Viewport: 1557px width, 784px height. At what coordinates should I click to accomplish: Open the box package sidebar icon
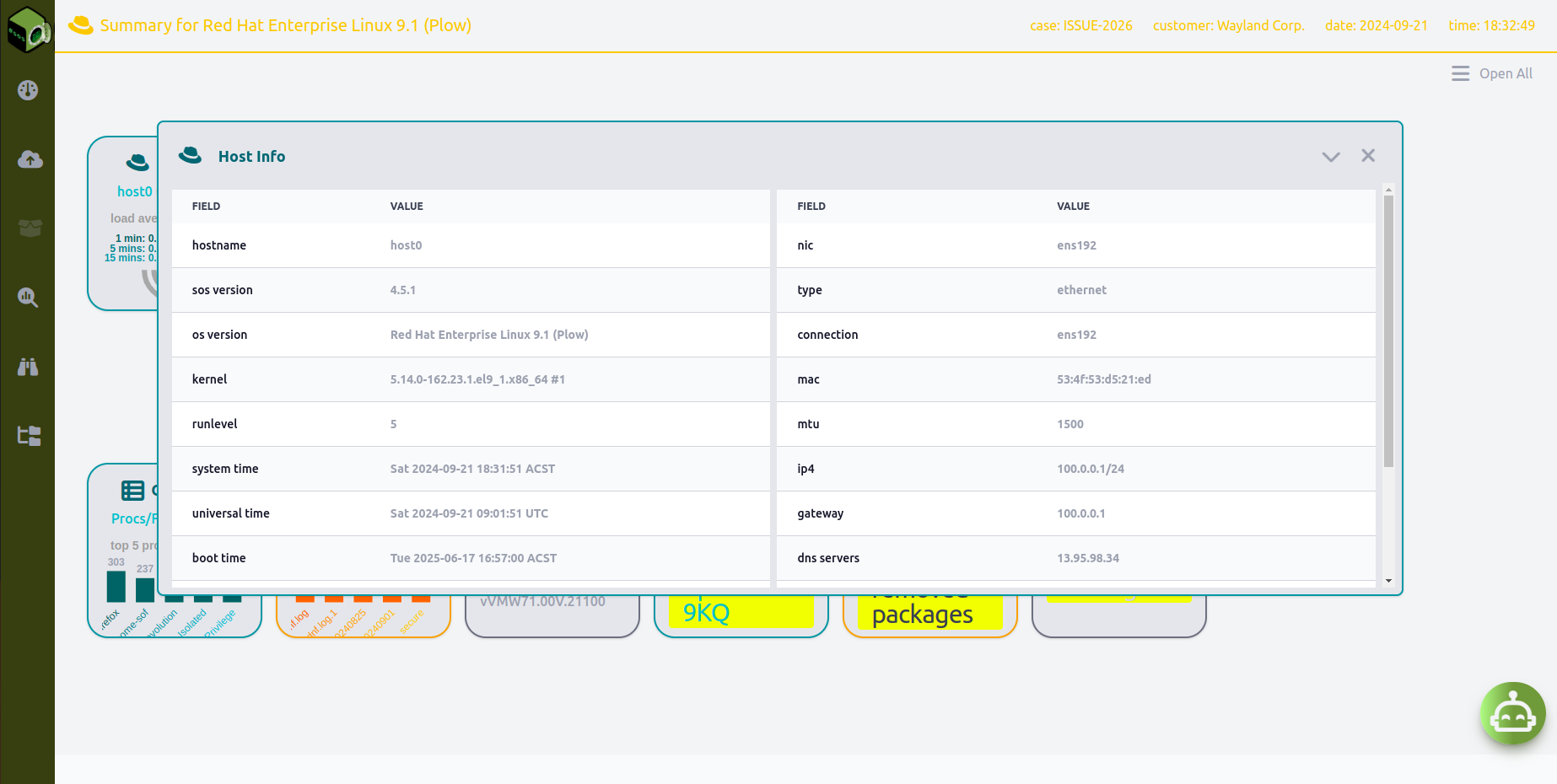click(30, 228)
